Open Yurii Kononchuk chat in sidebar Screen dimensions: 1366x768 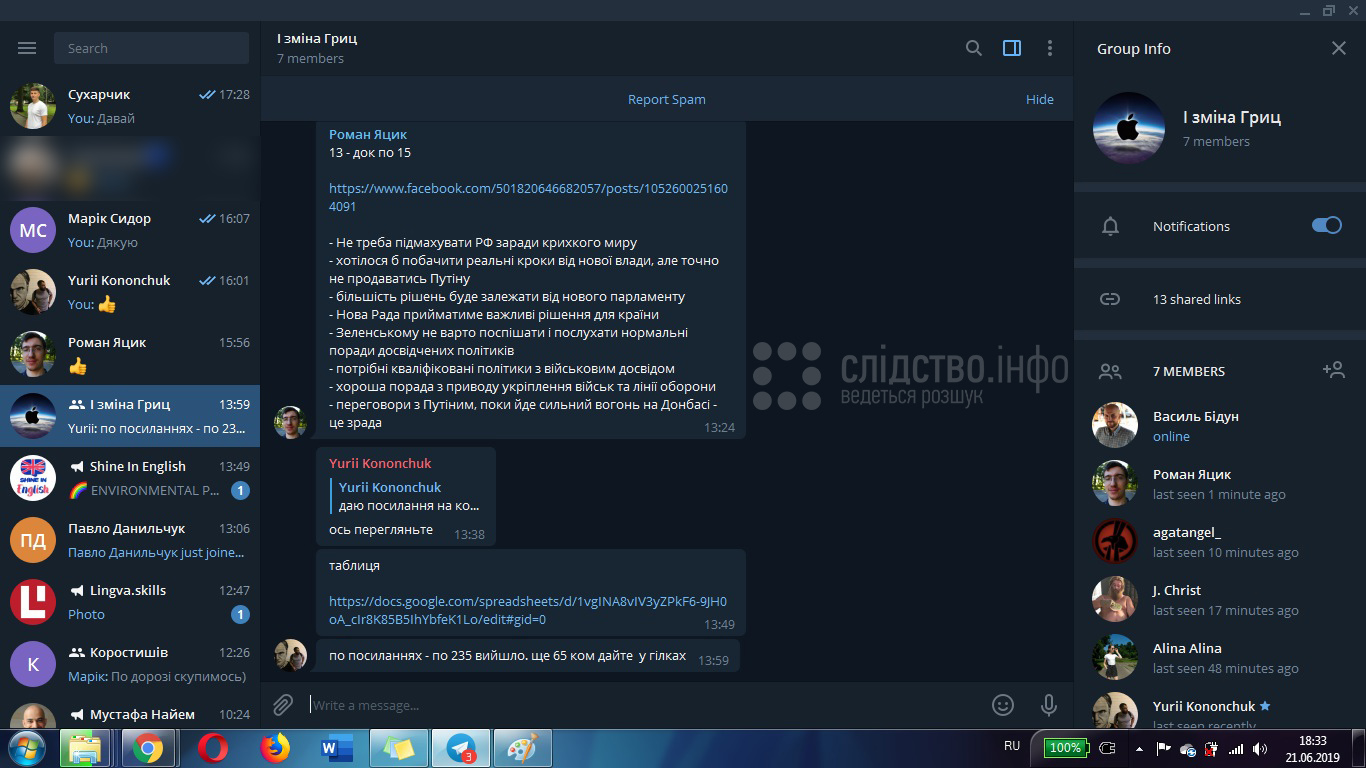point(130,292)
